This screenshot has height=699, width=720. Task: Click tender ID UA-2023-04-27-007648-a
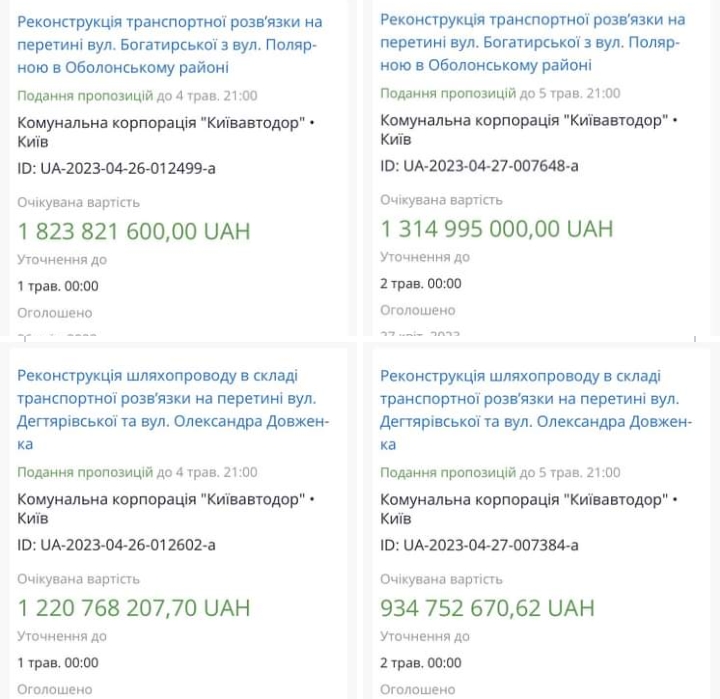click(479, 165)
